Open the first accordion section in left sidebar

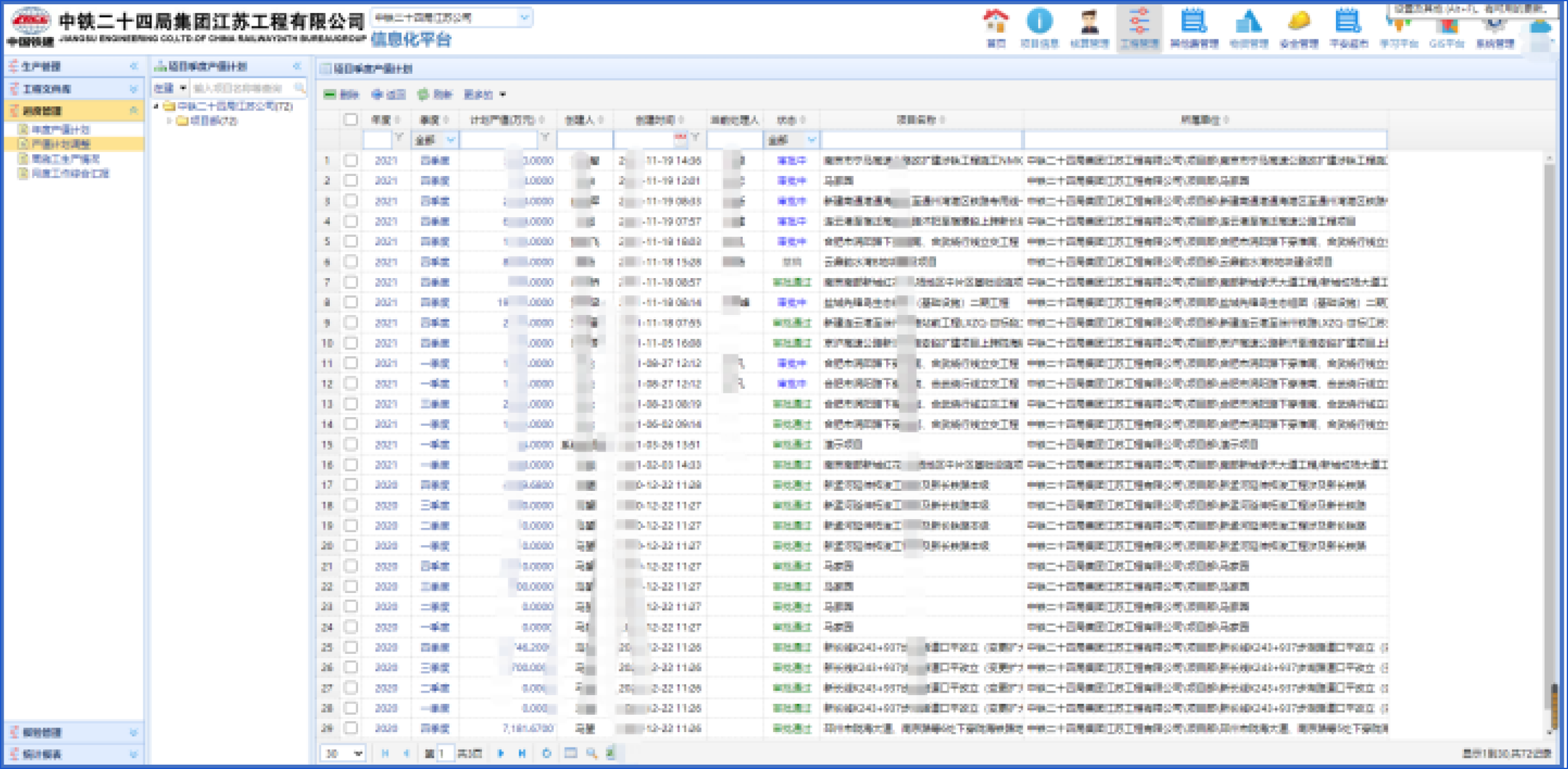click(x=73, y=66)
